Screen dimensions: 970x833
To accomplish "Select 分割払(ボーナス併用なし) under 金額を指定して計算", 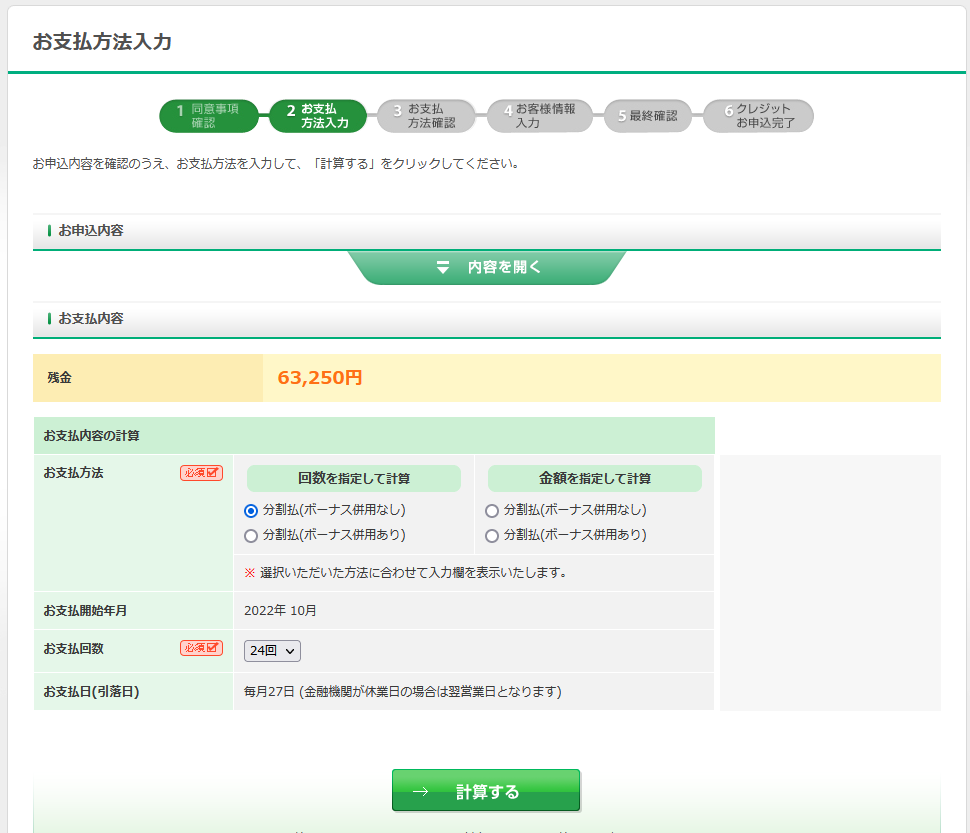I will [492, 511].
